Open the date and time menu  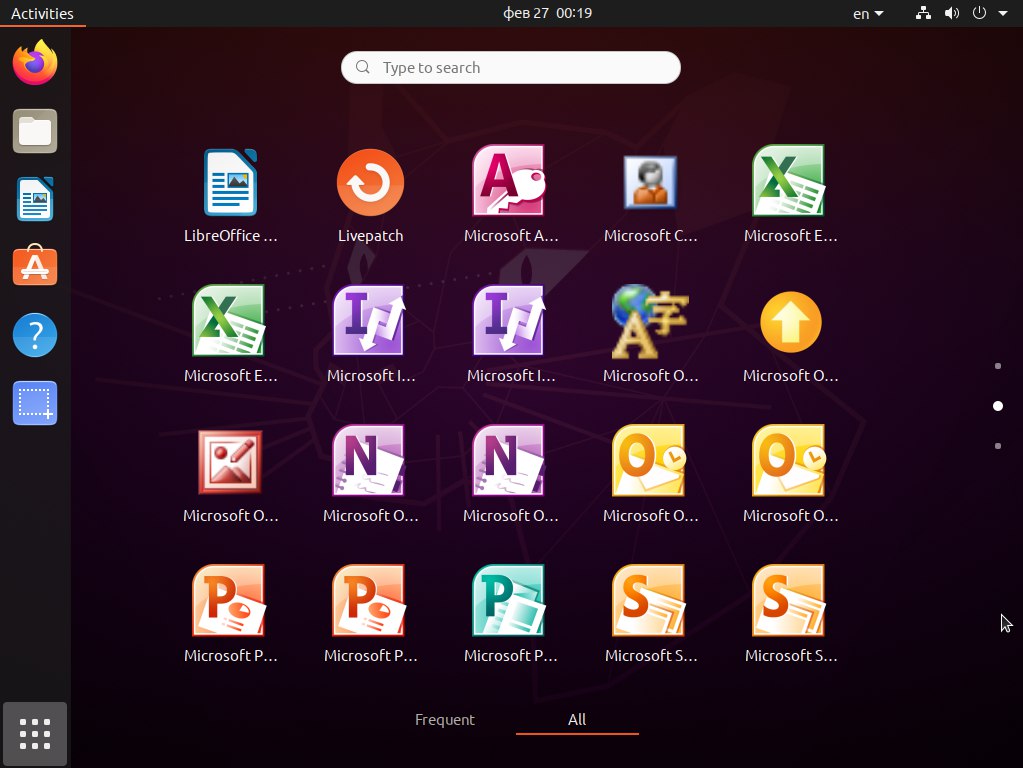point(547,13)
